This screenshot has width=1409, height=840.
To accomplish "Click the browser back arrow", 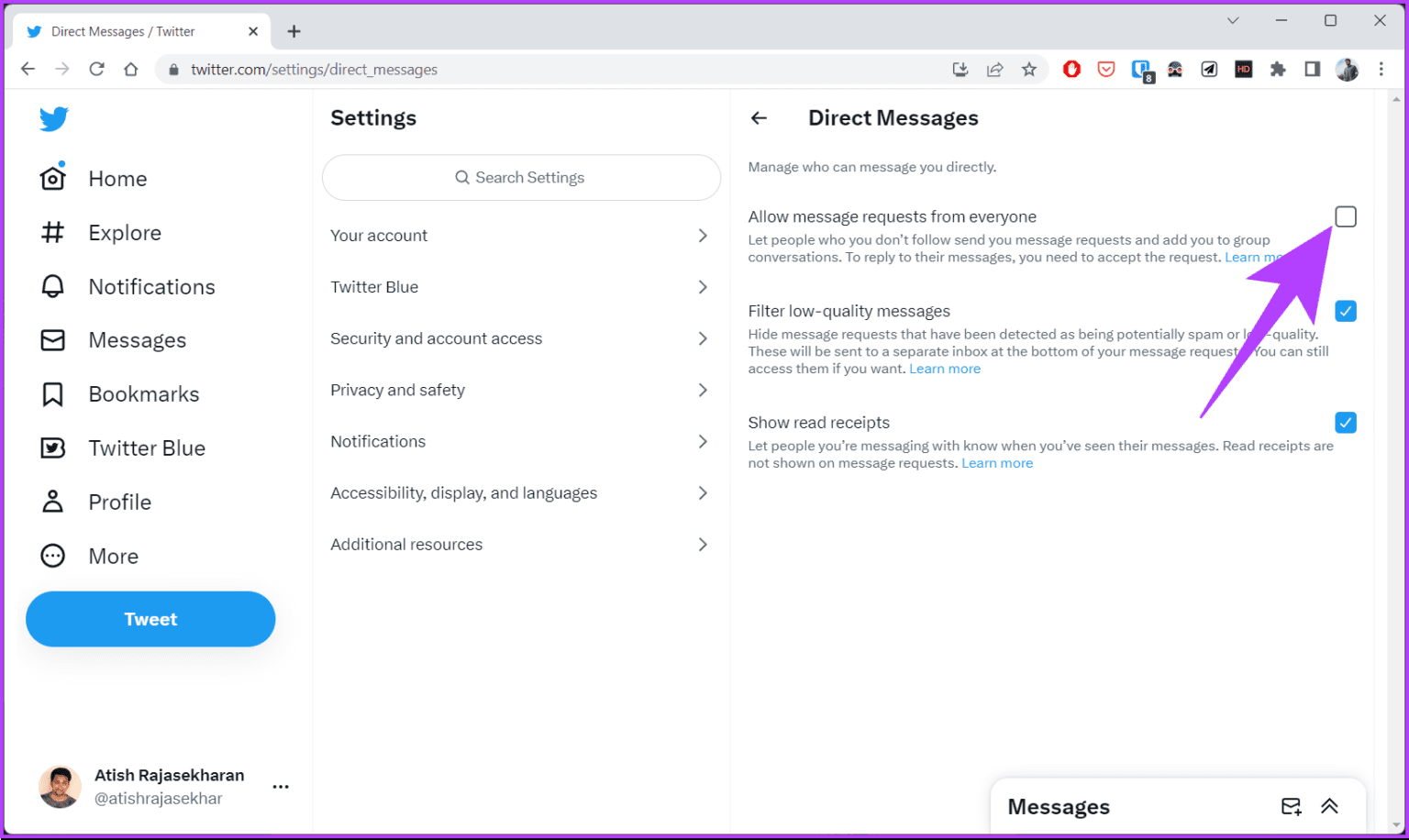I will click(28, 69).
